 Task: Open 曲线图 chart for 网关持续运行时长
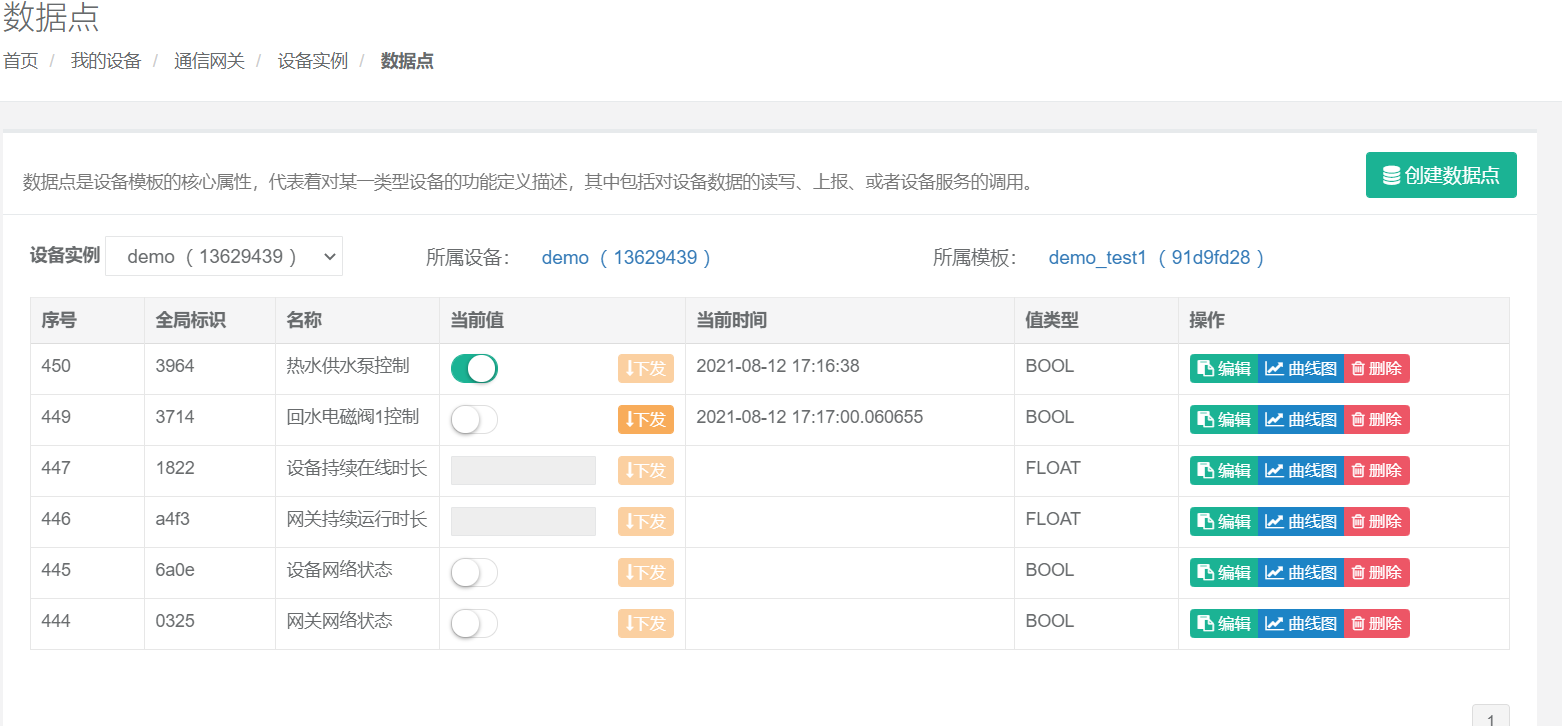click(x=1301, y=521)
